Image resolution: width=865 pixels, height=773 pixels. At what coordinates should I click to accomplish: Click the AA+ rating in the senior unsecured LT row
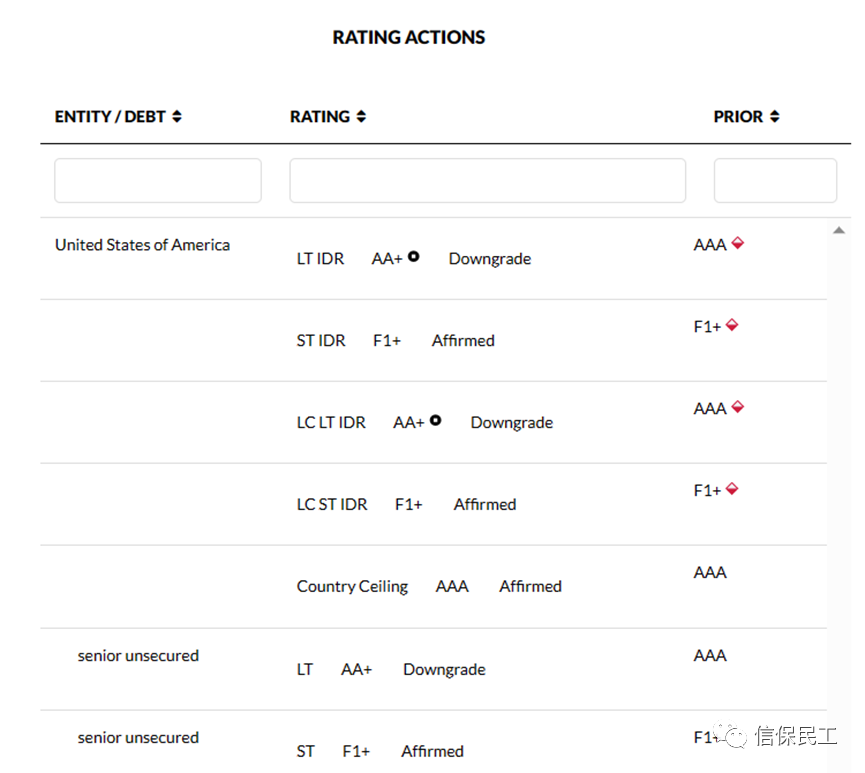coord(357,669)
